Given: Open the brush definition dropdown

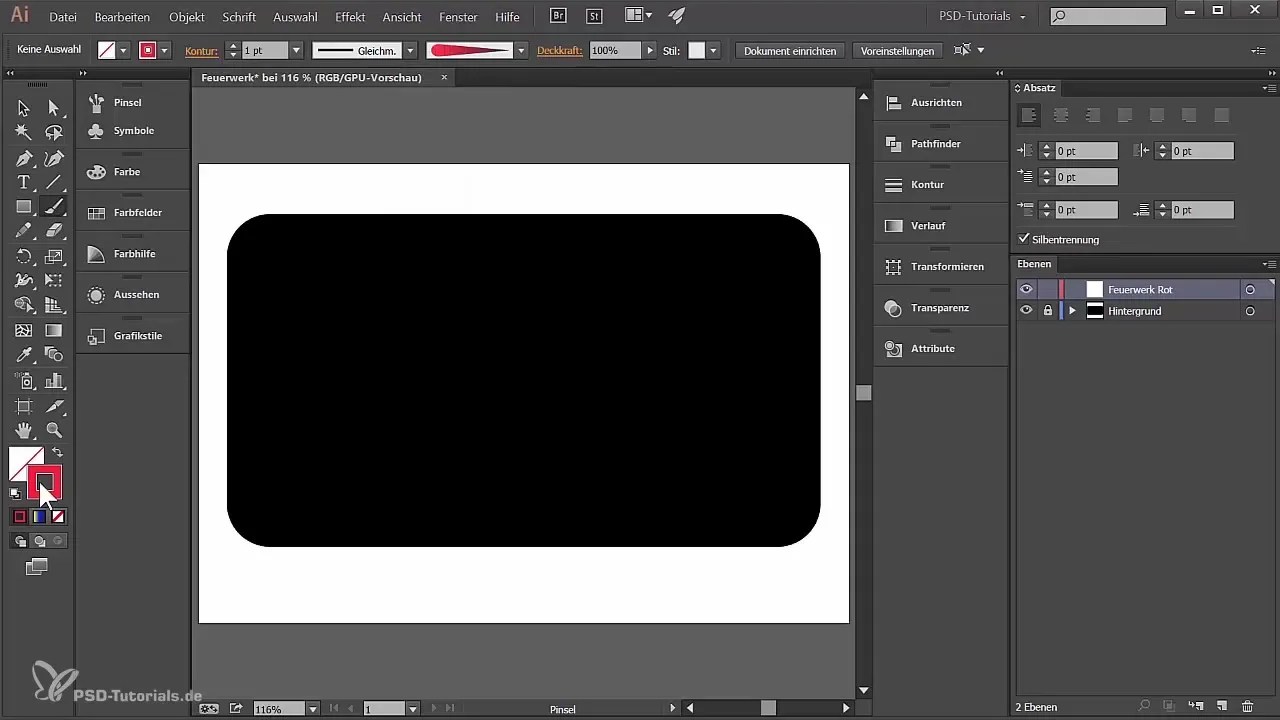Looking at the screenshot, I should 521,50.
